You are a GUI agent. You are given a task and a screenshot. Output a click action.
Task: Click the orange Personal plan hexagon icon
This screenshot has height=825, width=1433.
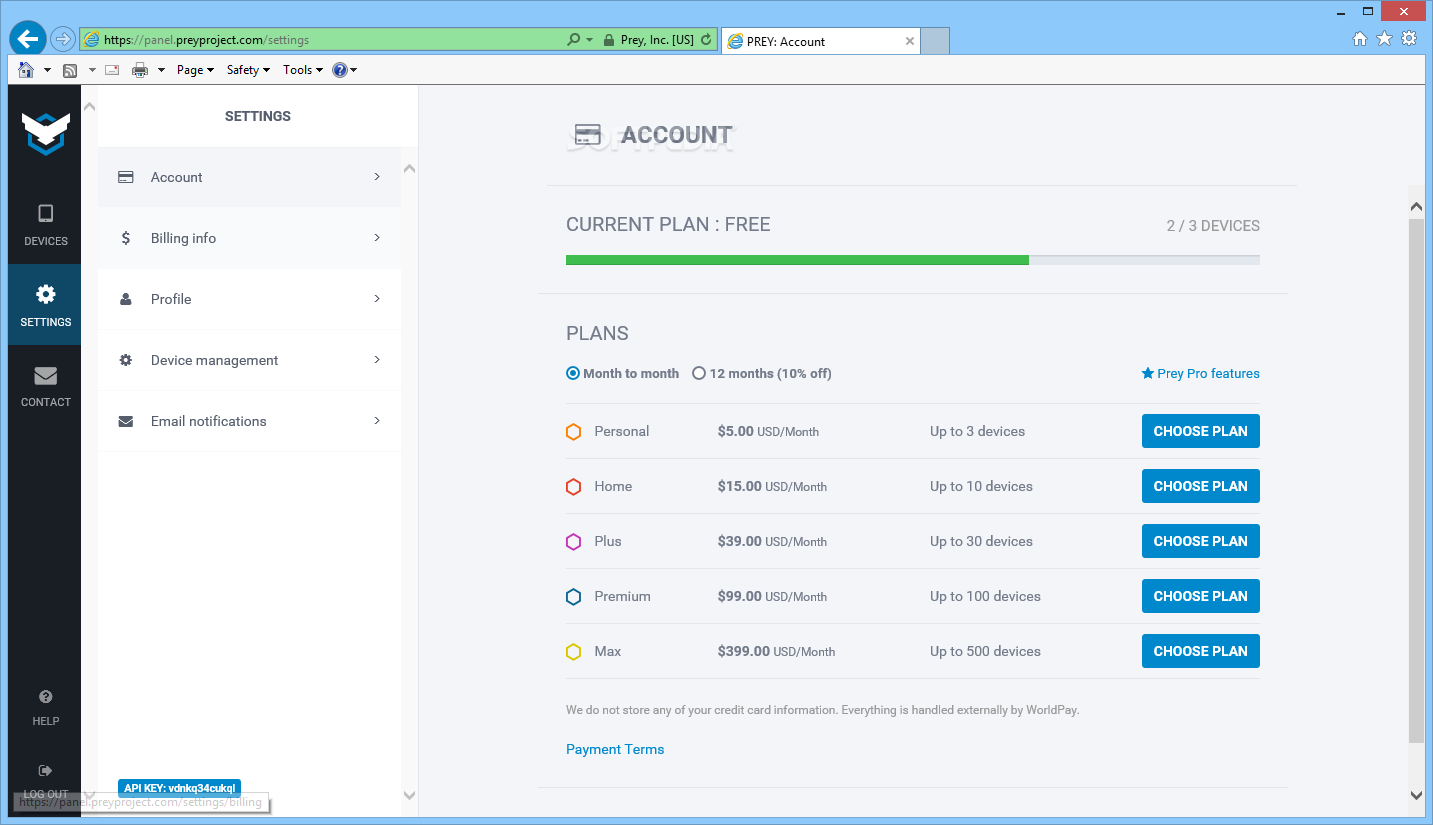pyautogui.click(x=573, y=432)
